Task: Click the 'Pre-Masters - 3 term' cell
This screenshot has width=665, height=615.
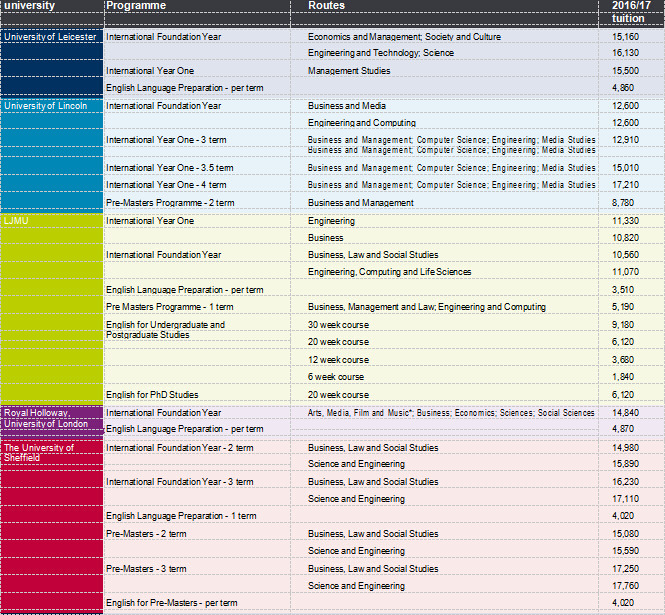Action: point(146,569)
